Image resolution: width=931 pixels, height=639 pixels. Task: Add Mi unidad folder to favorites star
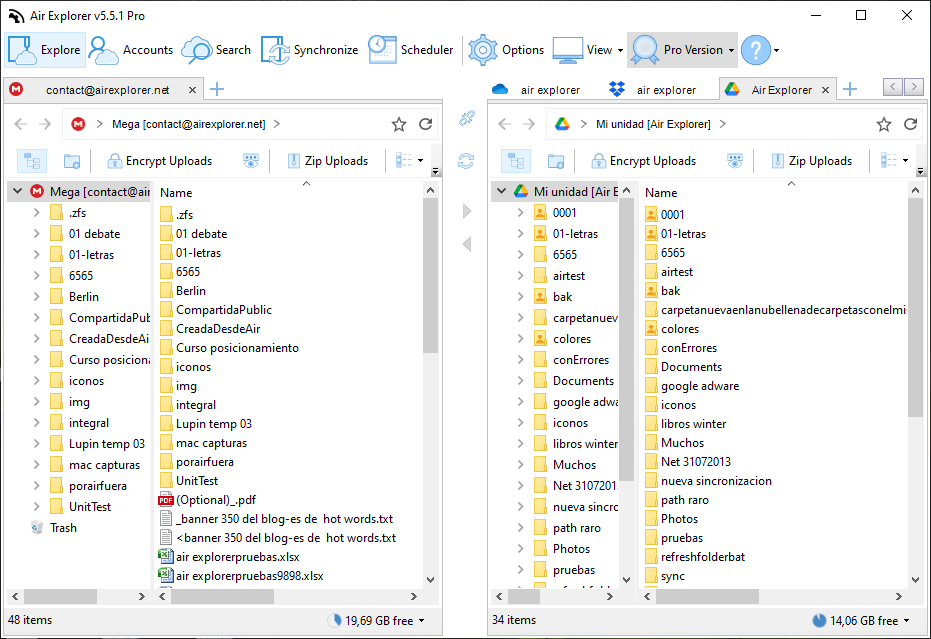point(884,124)
